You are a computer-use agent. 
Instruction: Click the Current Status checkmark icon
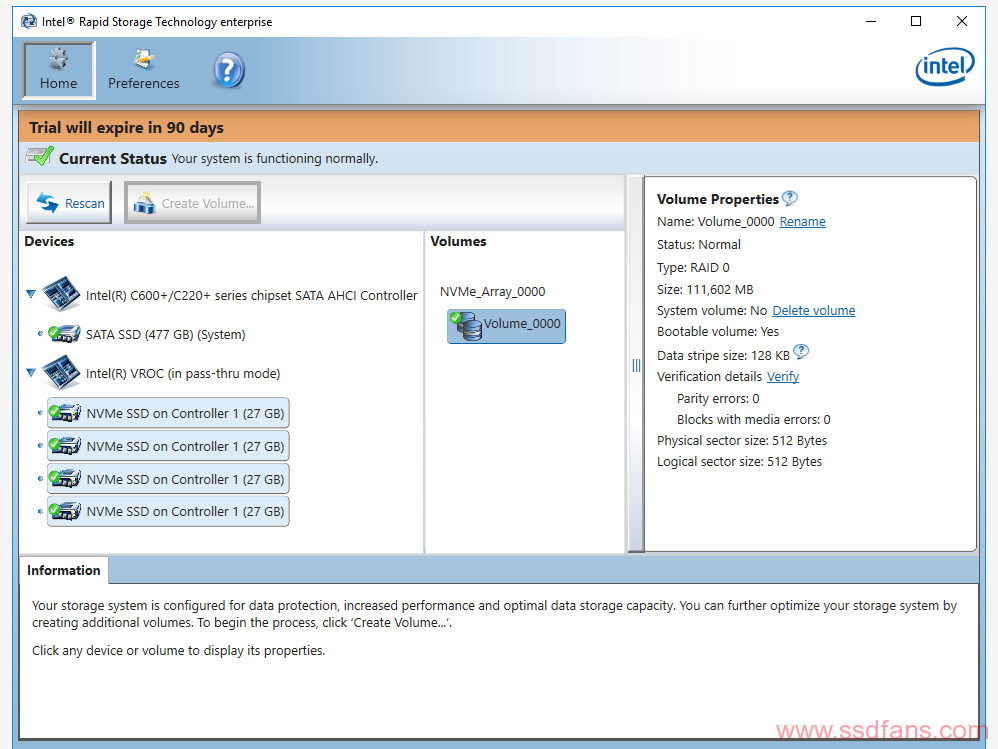(x=40, y=157)
